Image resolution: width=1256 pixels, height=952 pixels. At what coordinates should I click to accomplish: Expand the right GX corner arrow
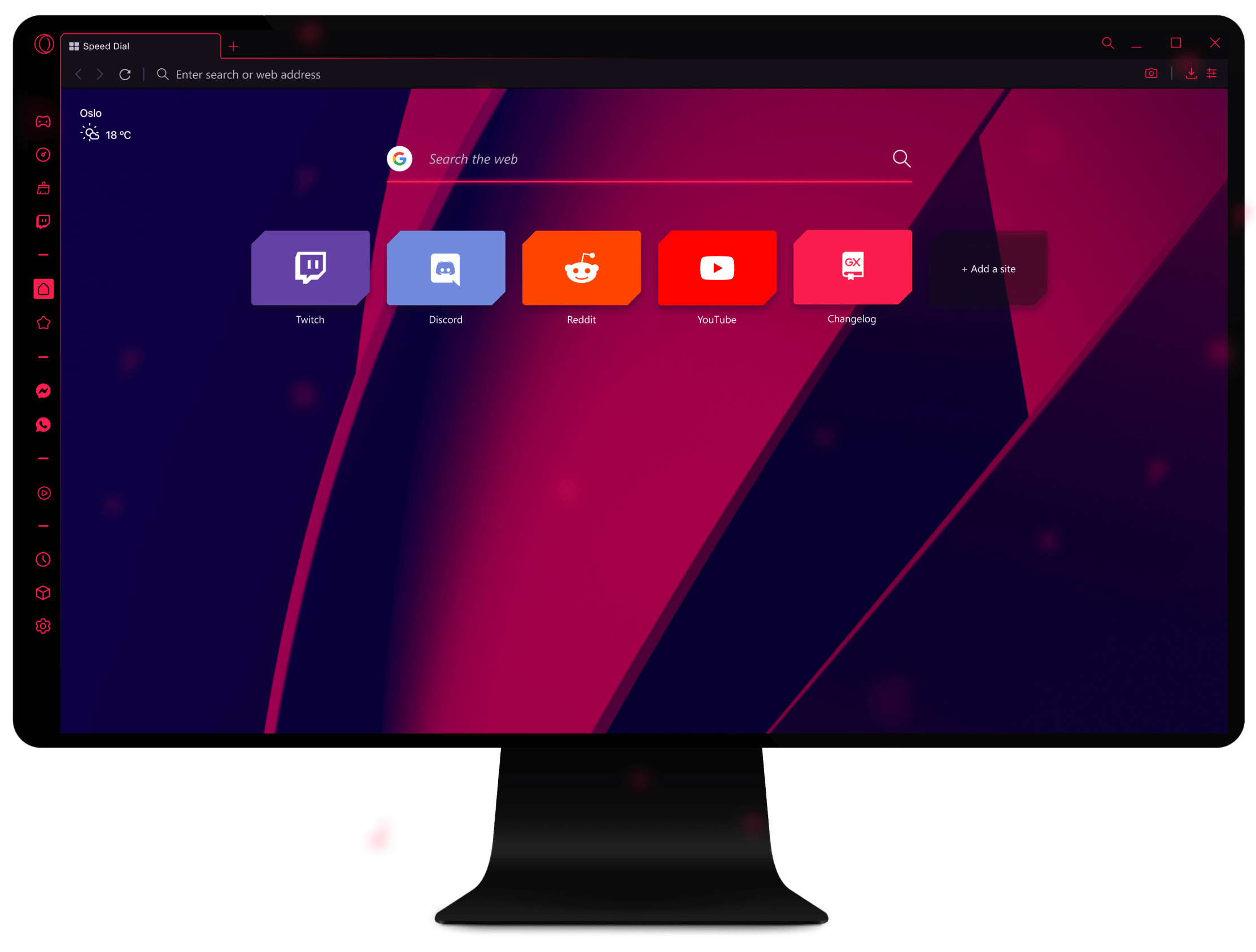(1247, 220)
